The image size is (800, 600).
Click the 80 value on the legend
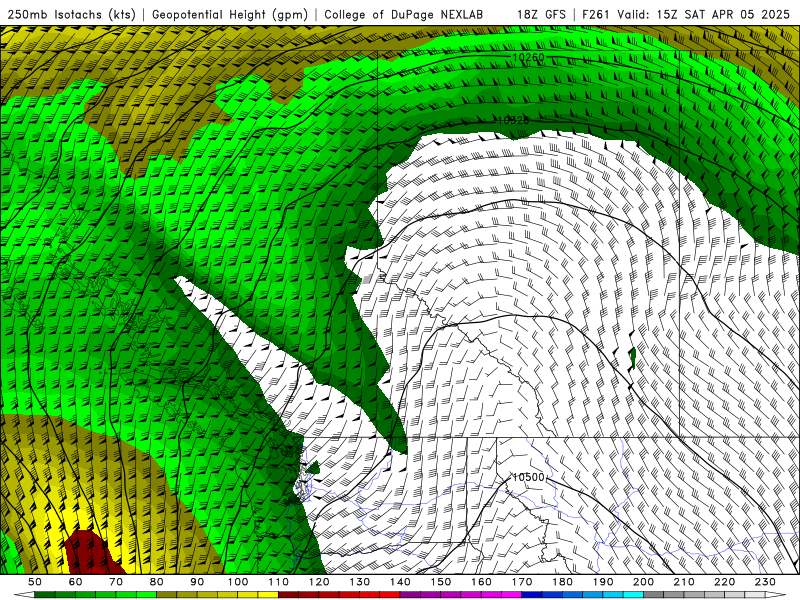[x=157, y=582]
